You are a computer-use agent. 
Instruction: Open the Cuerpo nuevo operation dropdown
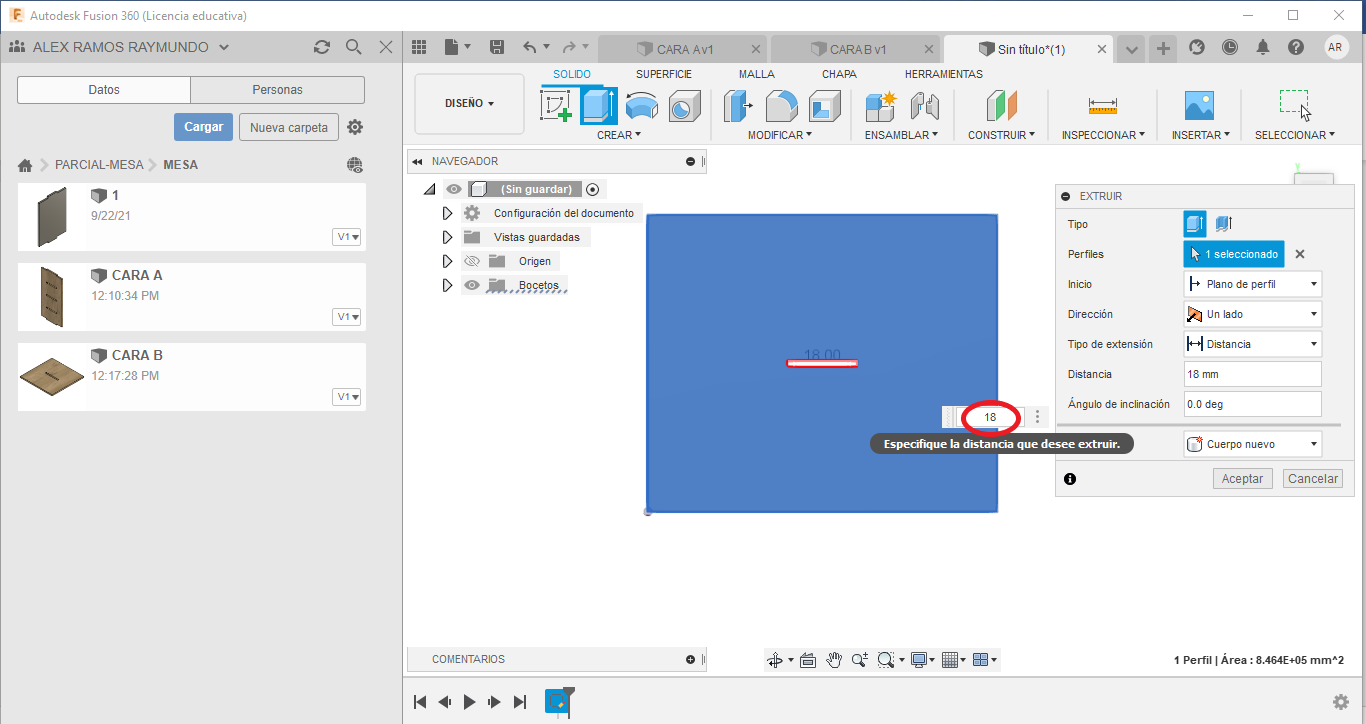[1252, 444]
